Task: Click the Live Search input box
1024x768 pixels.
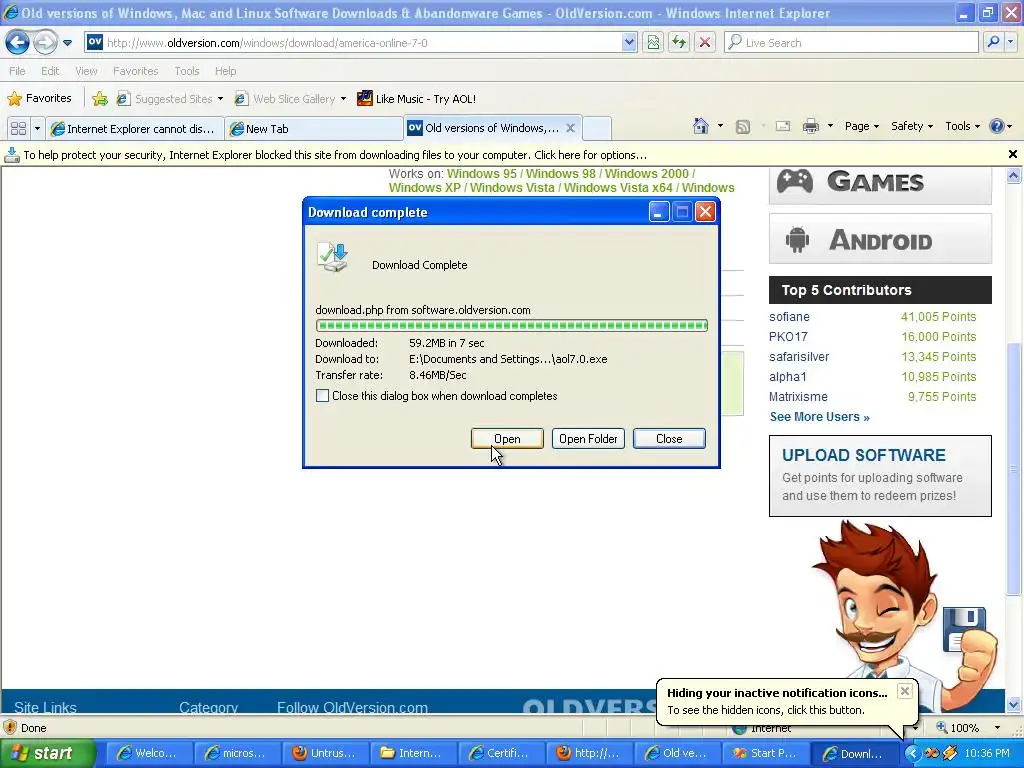Action: (x=852, y=42)
